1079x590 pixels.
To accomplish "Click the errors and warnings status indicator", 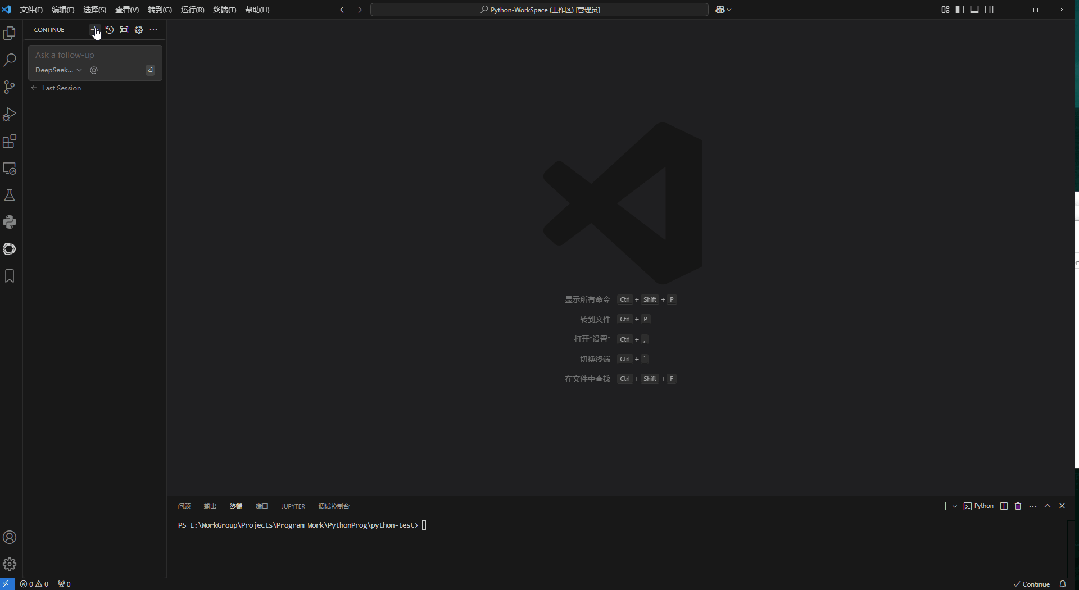I will [x=32, y=583].
